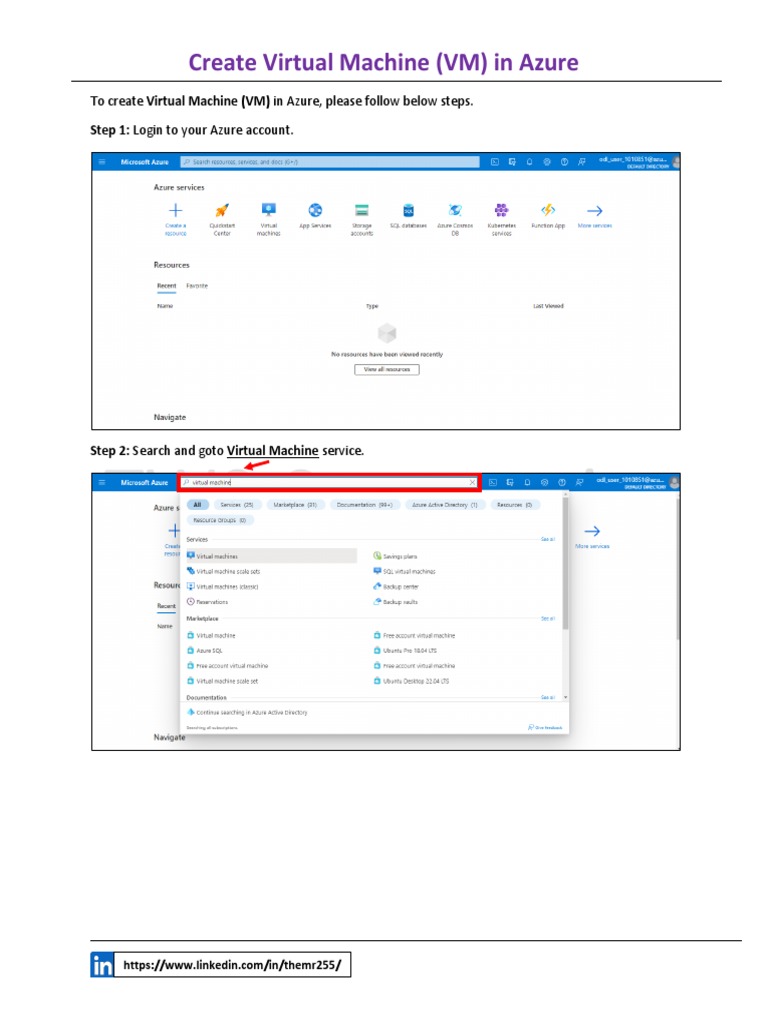
Task: Open Feedback icon in Step 2 header
Action: [x=579, y=483]
